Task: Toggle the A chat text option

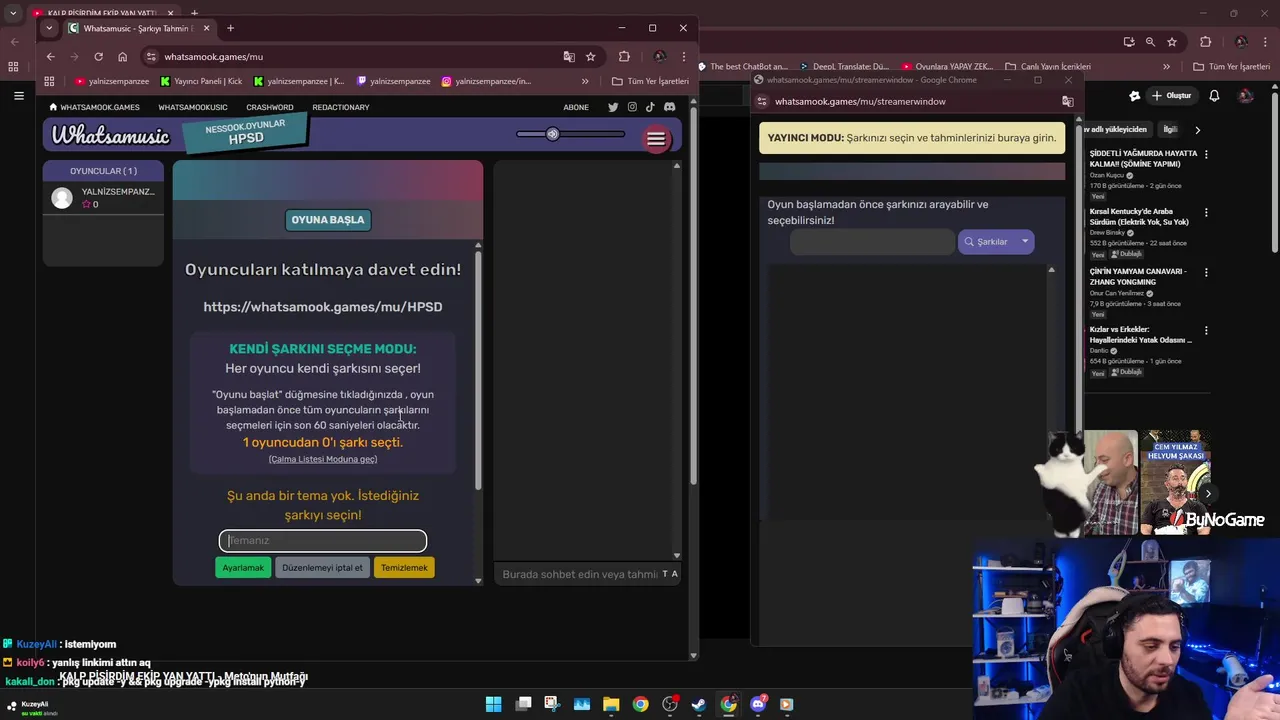Action: tap(675, 574)
